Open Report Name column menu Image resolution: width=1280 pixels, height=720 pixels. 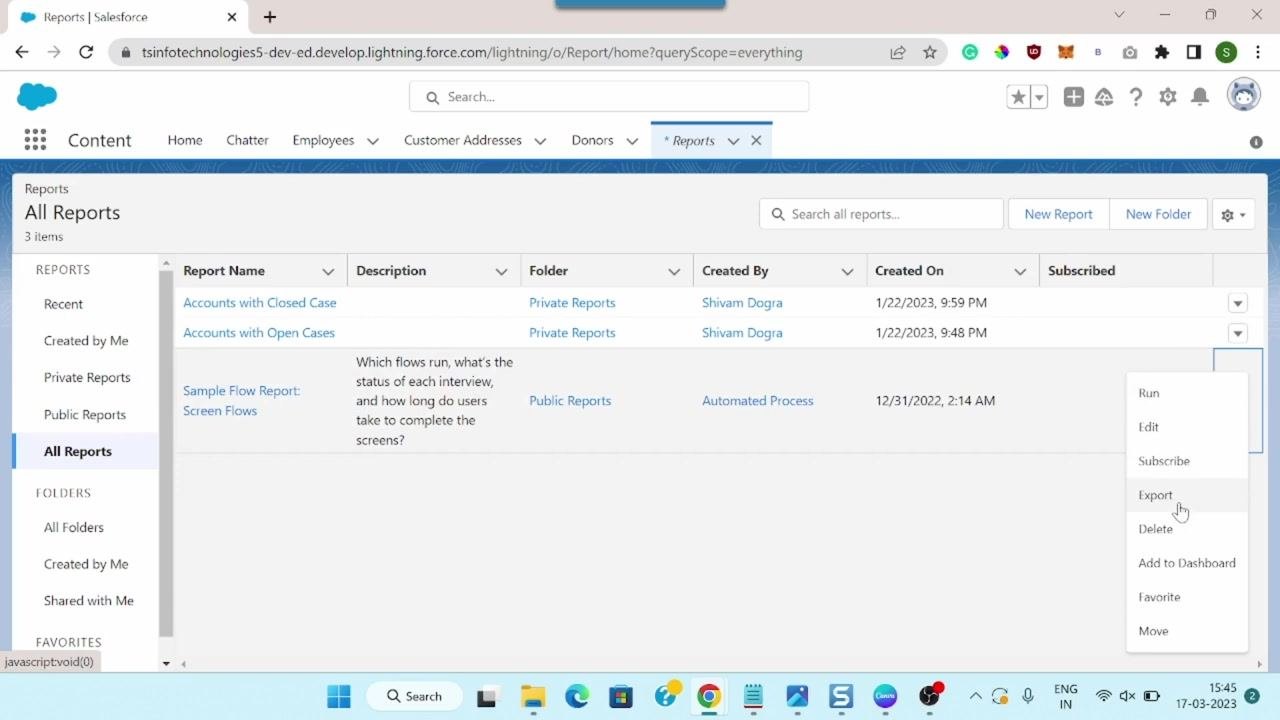328,271
